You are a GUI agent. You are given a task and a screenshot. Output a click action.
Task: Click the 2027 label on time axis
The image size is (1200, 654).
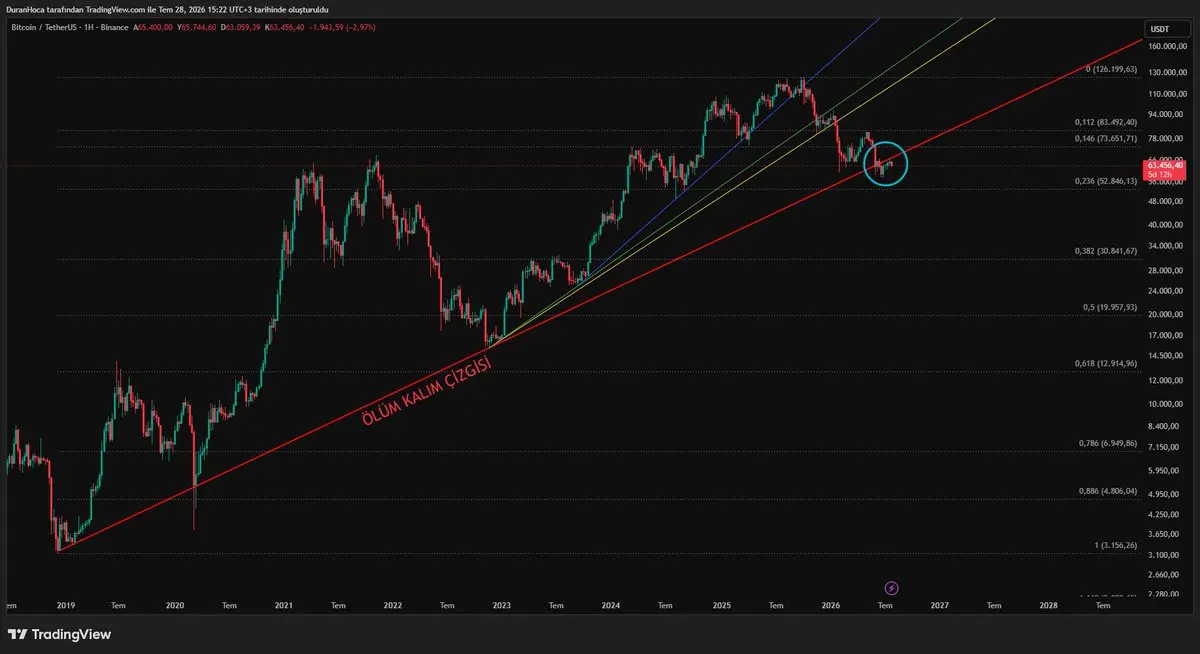tap(939, 605)
